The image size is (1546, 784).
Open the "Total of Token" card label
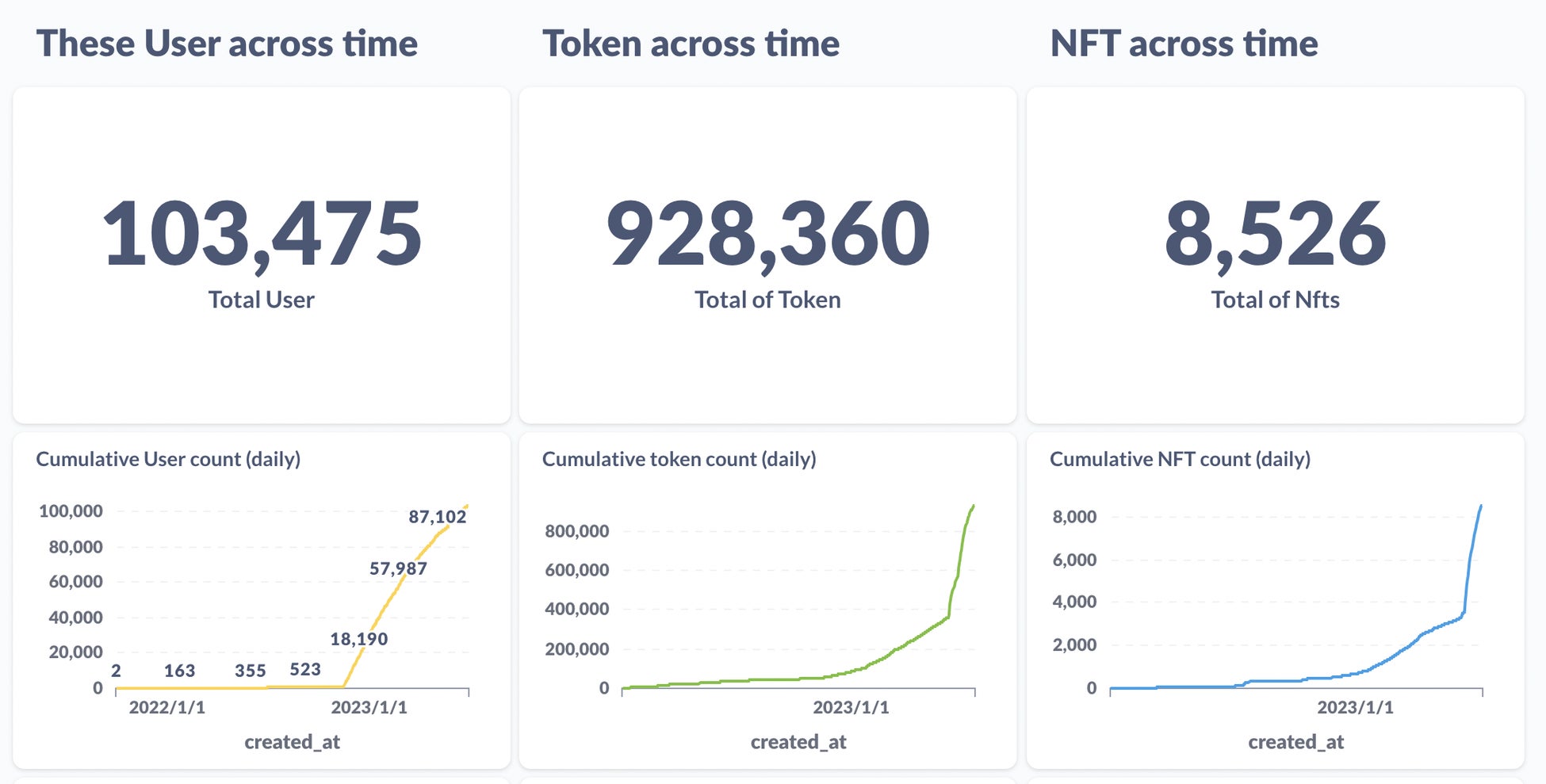point(767,300)
